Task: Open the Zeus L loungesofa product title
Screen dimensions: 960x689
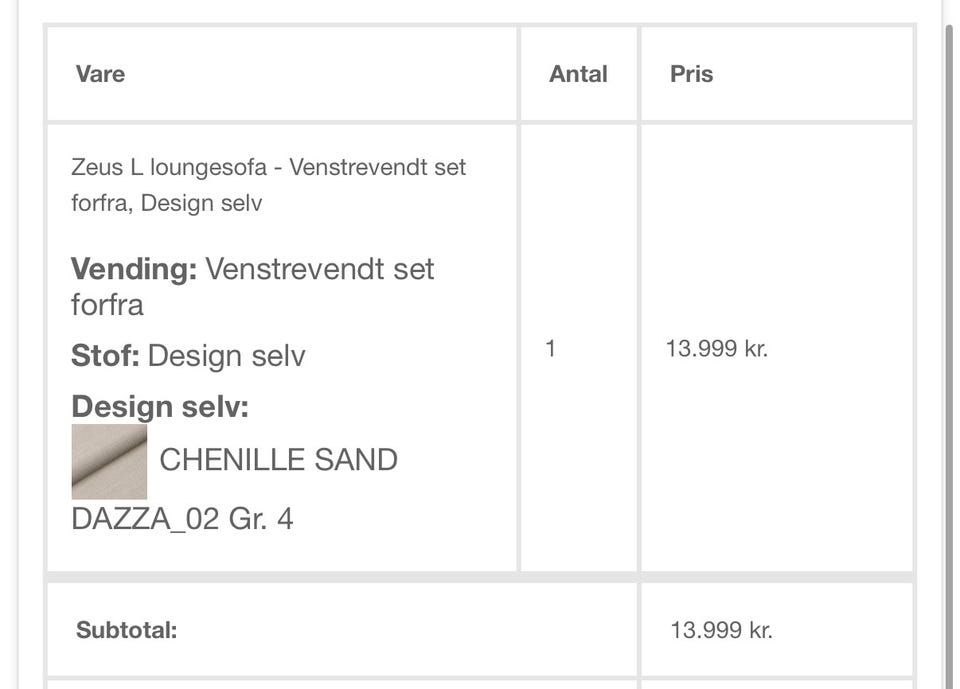Action: click(268, 167)
